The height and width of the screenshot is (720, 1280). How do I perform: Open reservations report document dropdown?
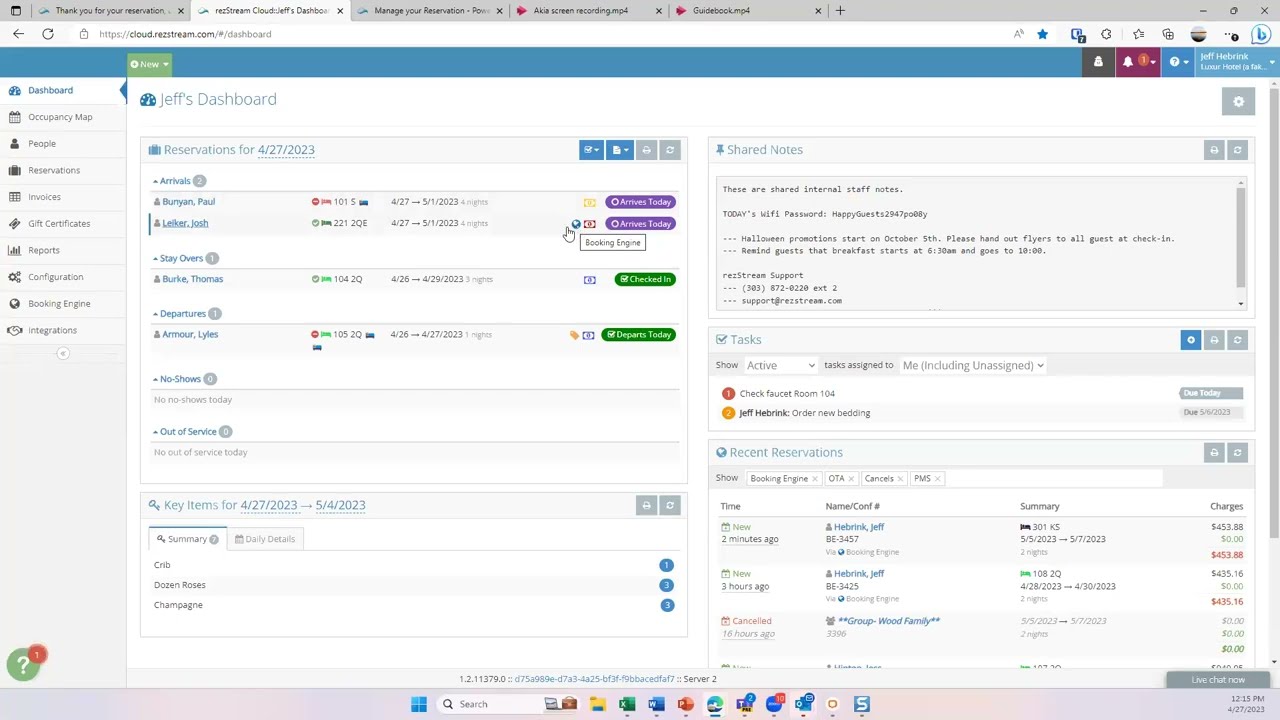click(x=620, y=150)
